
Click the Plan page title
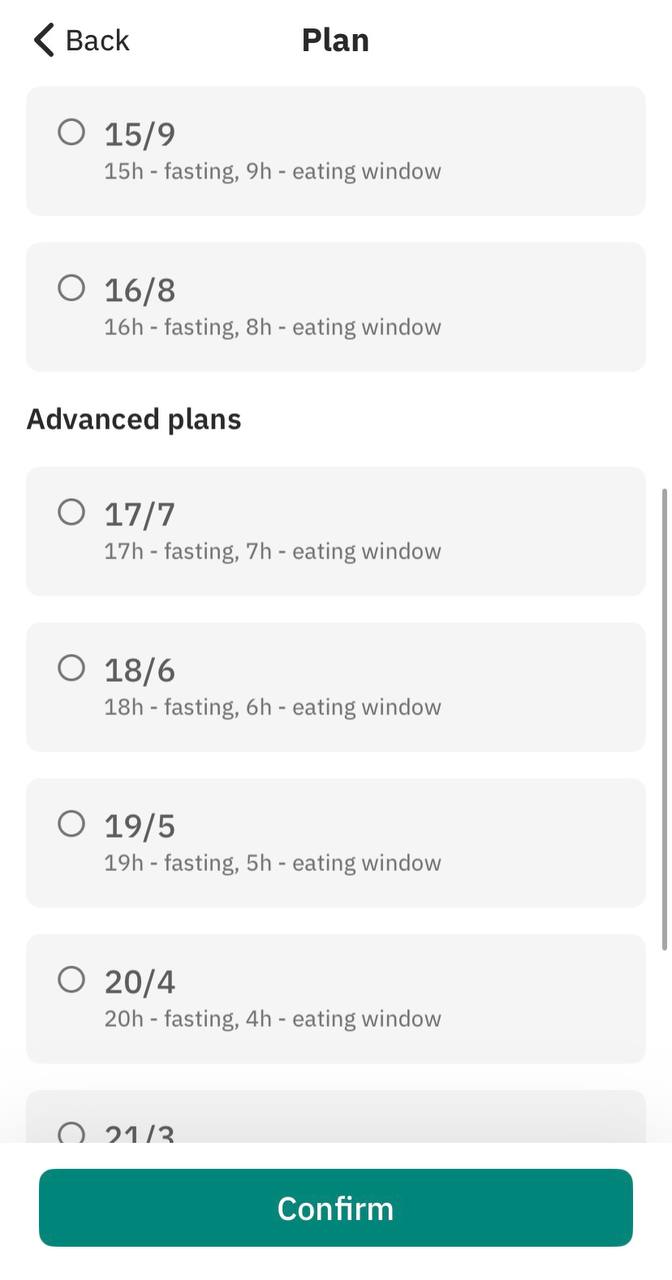click(x=336, y=40)
